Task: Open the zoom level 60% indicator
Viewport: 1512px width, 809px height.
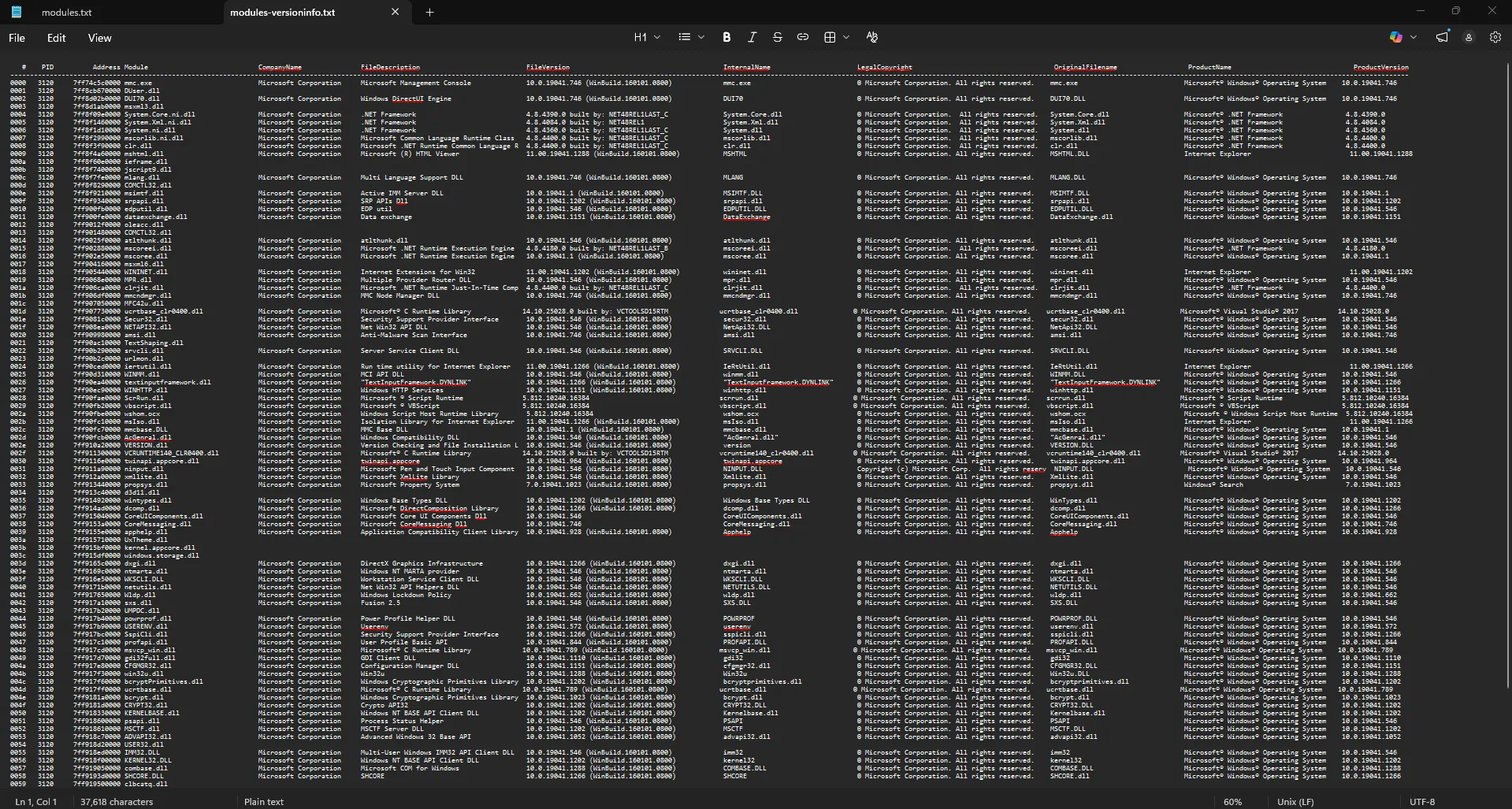Action: point(1232,801)
